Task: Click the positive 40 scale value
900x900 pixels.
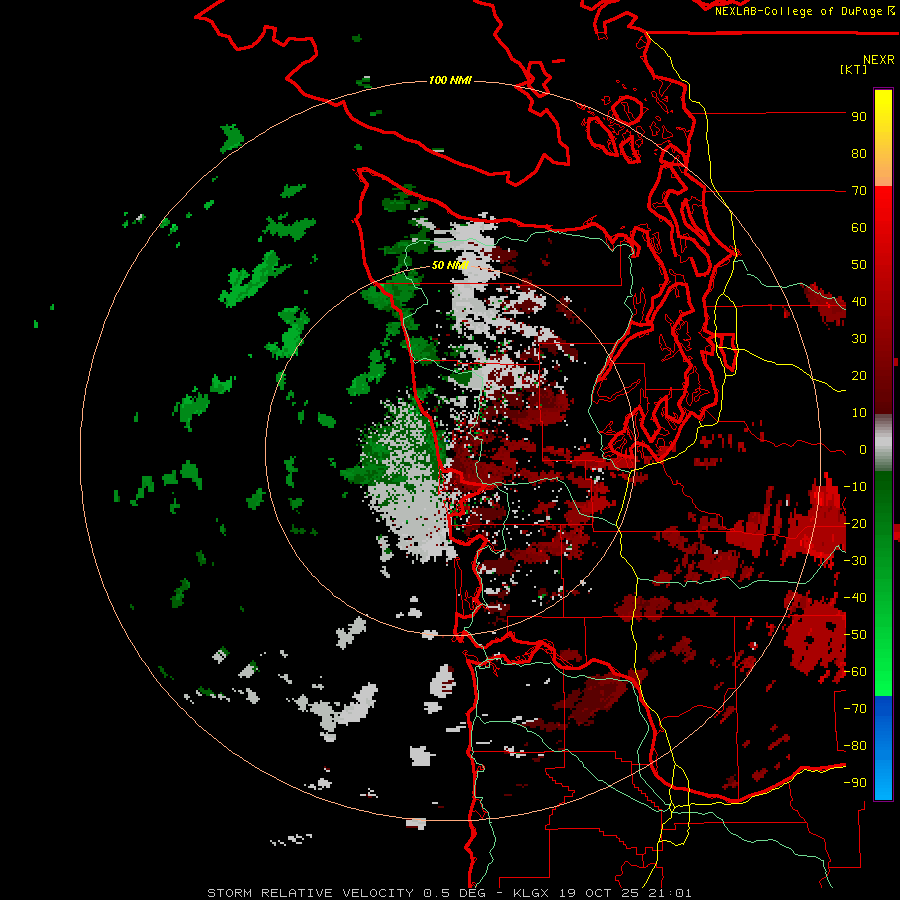Action: tap(859, 302)
